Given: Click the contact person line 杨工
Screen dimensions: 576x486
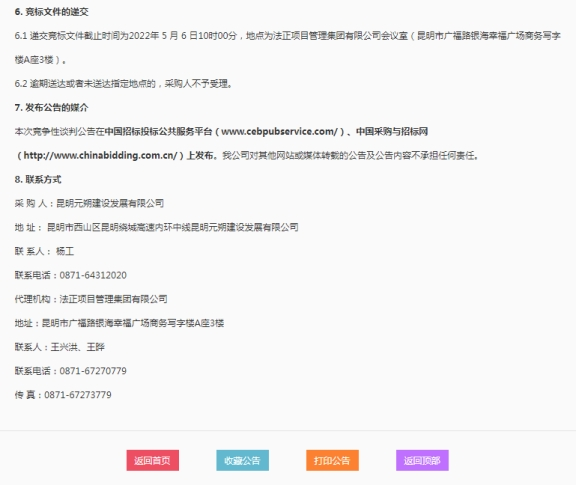Looking at the screenshot, I should pos(44,251).
